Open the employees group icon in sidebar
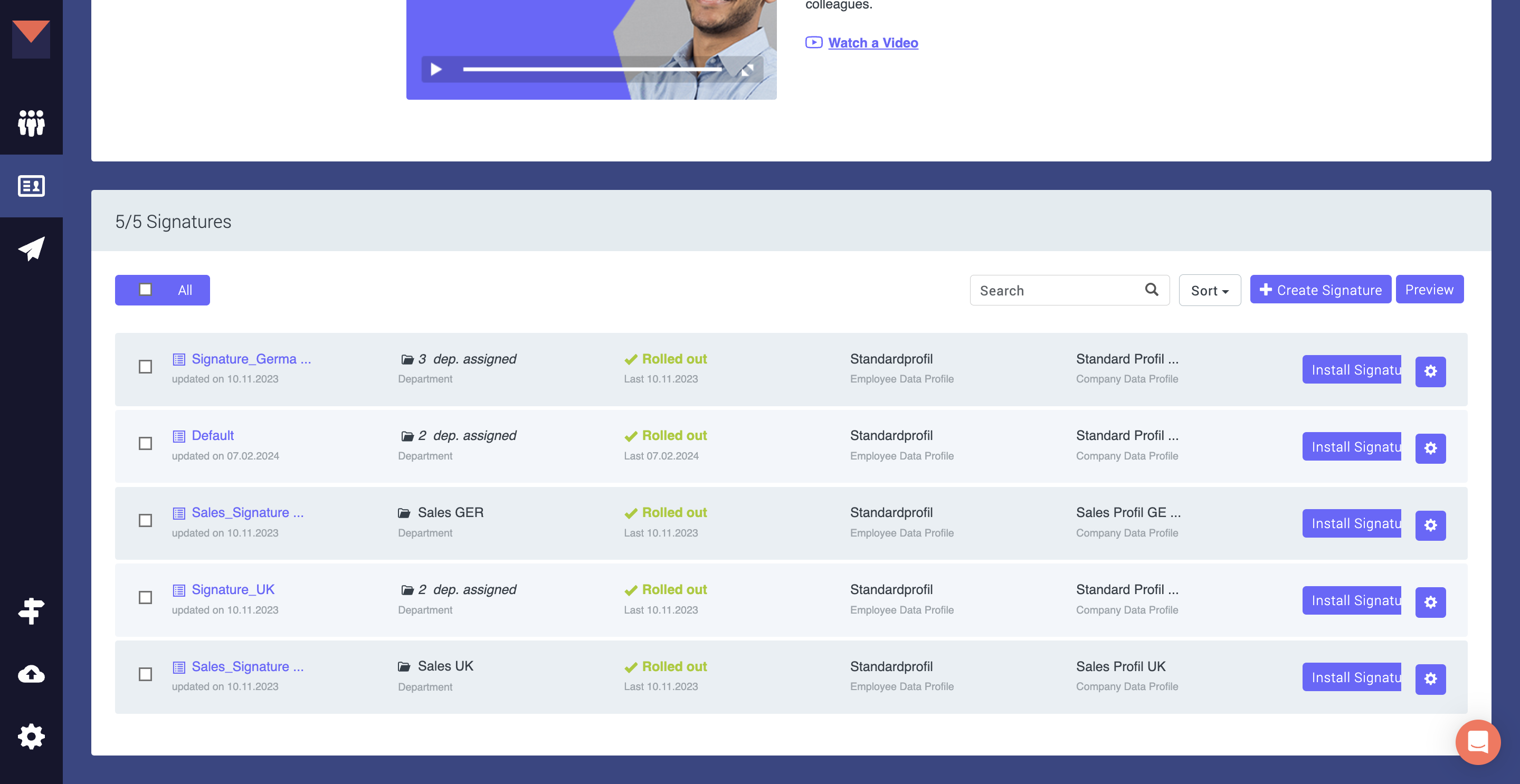 click(31, 123)
